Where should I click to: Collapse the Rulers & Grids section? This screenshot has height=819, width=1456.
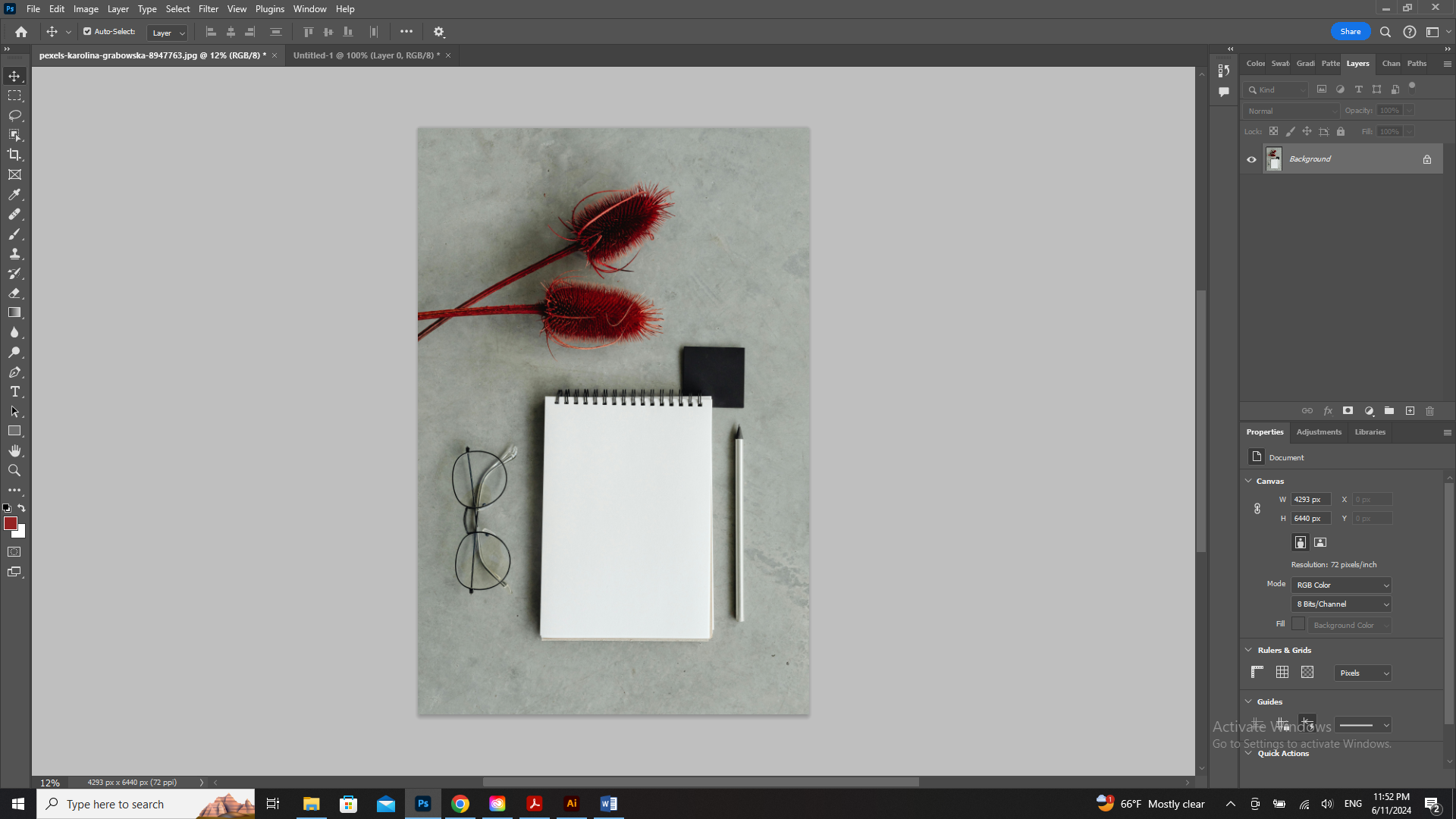point(1249,650)
